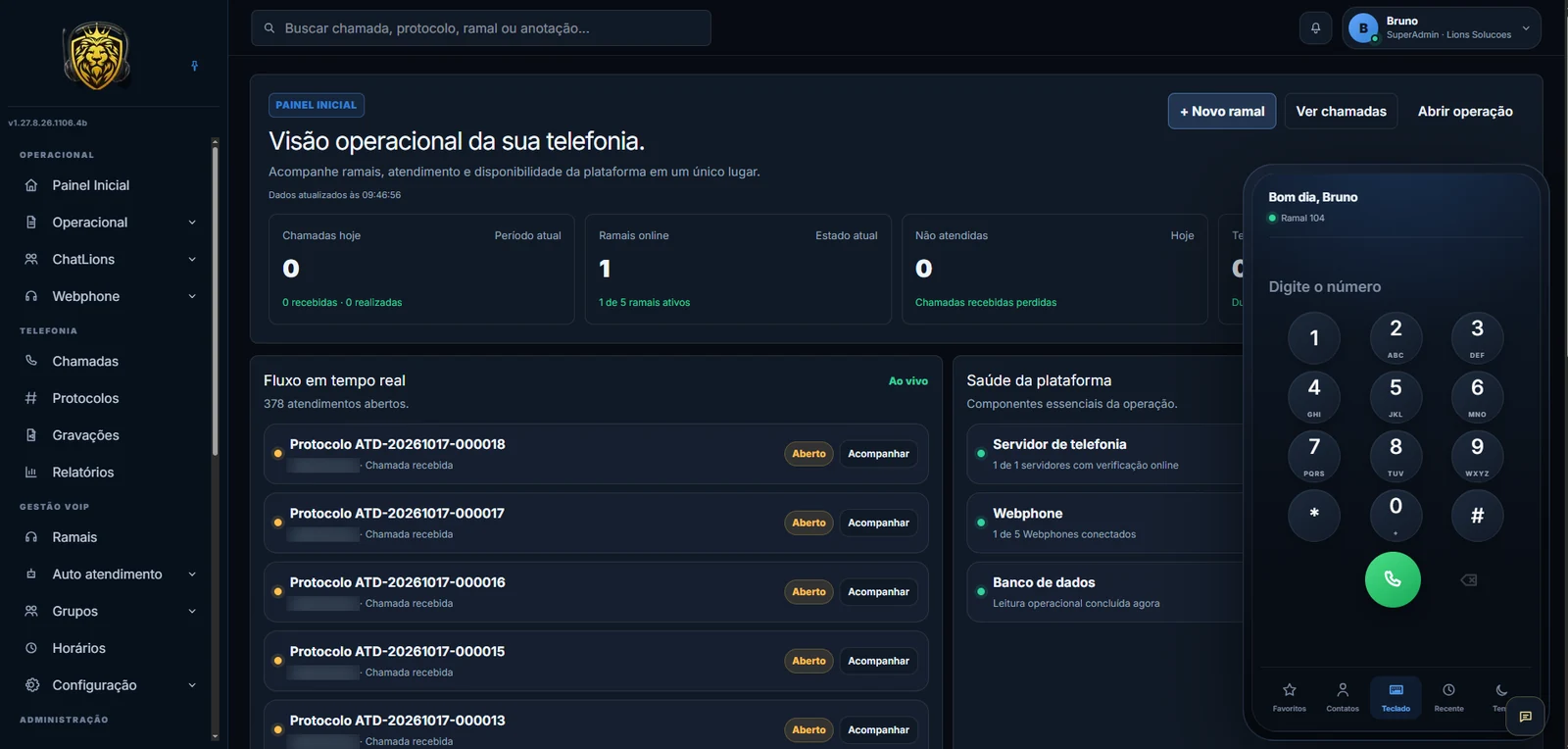
Task: Open the Bruno user account dropdown
Action: pyautogui.click(x=1441, y=28)
